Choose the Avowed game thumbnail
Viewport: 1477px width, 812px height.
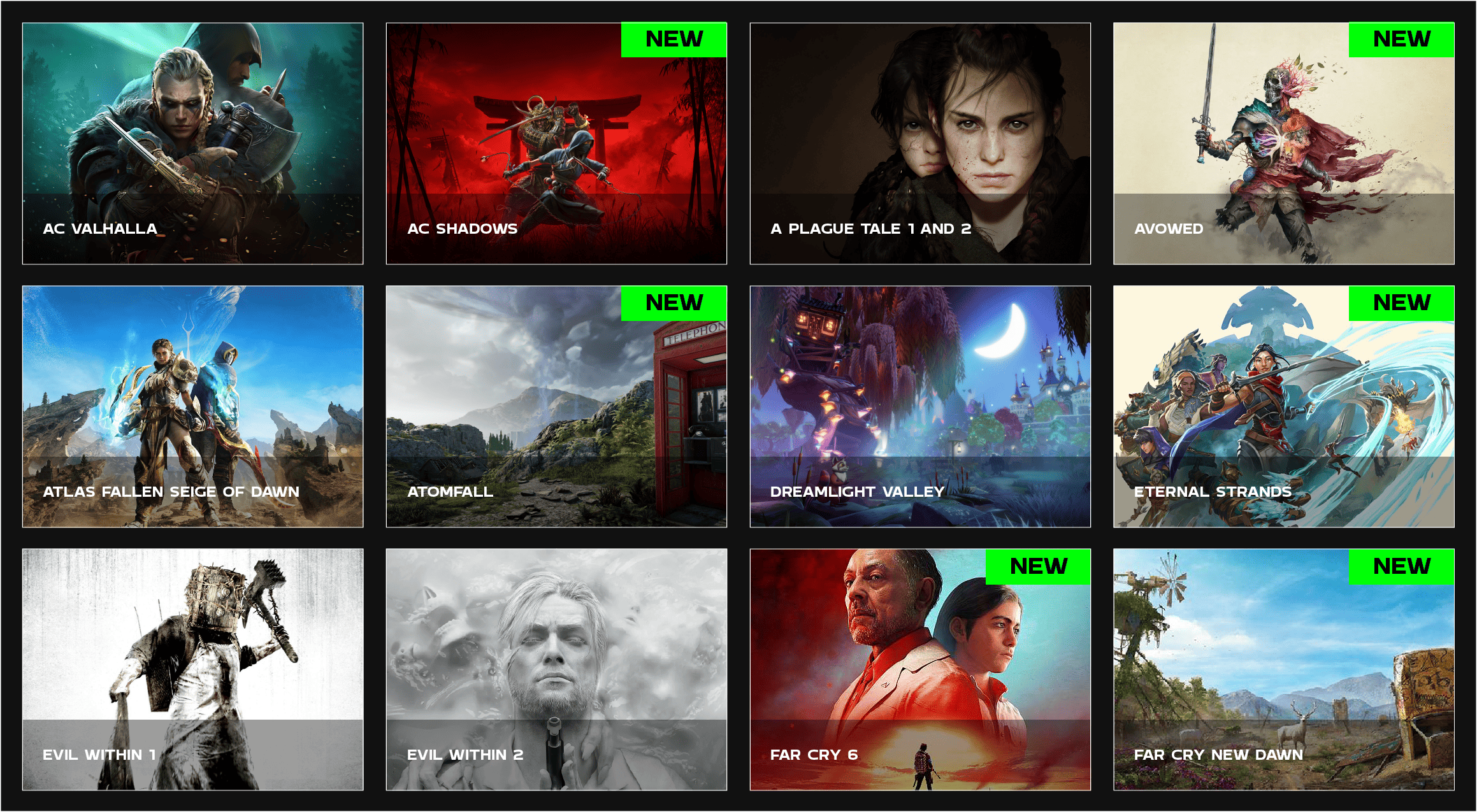tap(1283, 143)
